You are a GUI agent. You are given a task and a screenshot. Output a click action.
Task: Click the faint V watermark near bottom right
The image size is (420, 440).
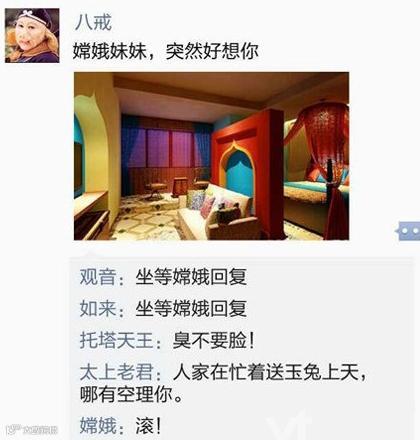click(x=291, y=427)
